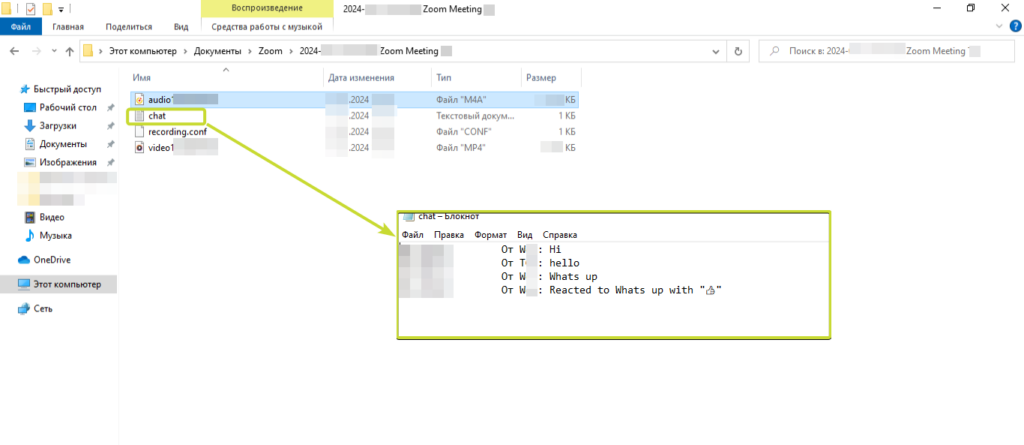Open Музыка in navigation pane
Screen dimensions: 1024x445
pos(56,235)
